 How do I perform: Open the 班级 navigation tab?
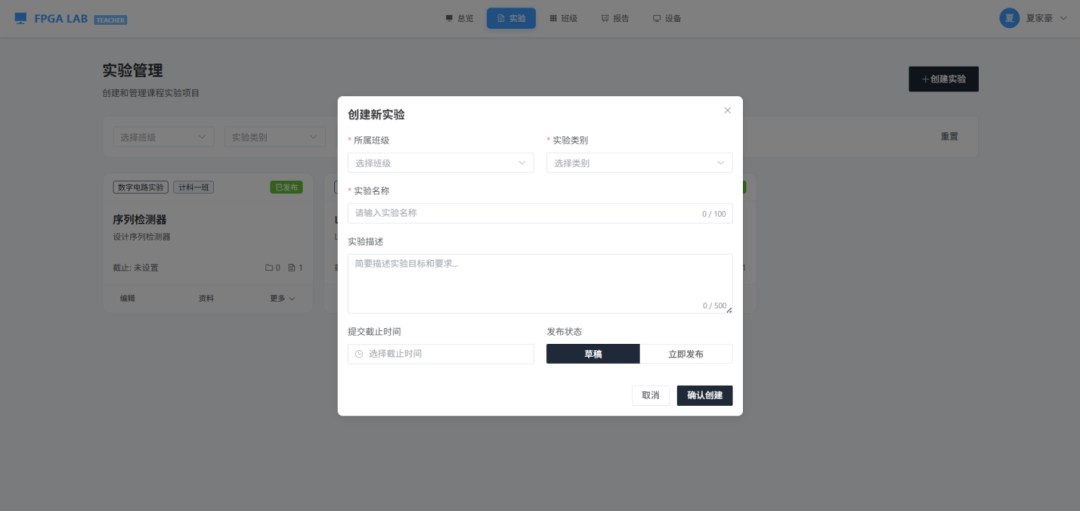(564, 18)
